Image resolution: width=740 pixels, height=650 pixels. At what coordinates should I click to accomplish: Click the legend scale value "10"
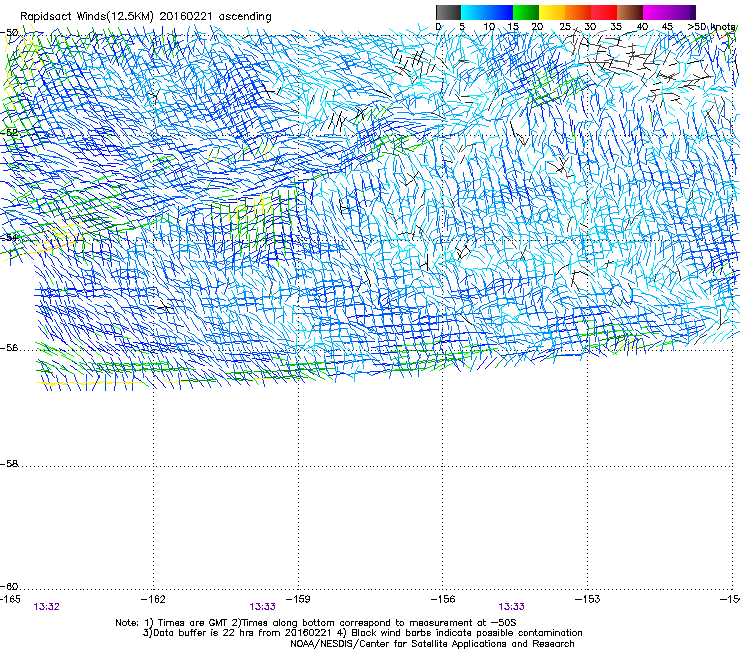tap(489, 27)
